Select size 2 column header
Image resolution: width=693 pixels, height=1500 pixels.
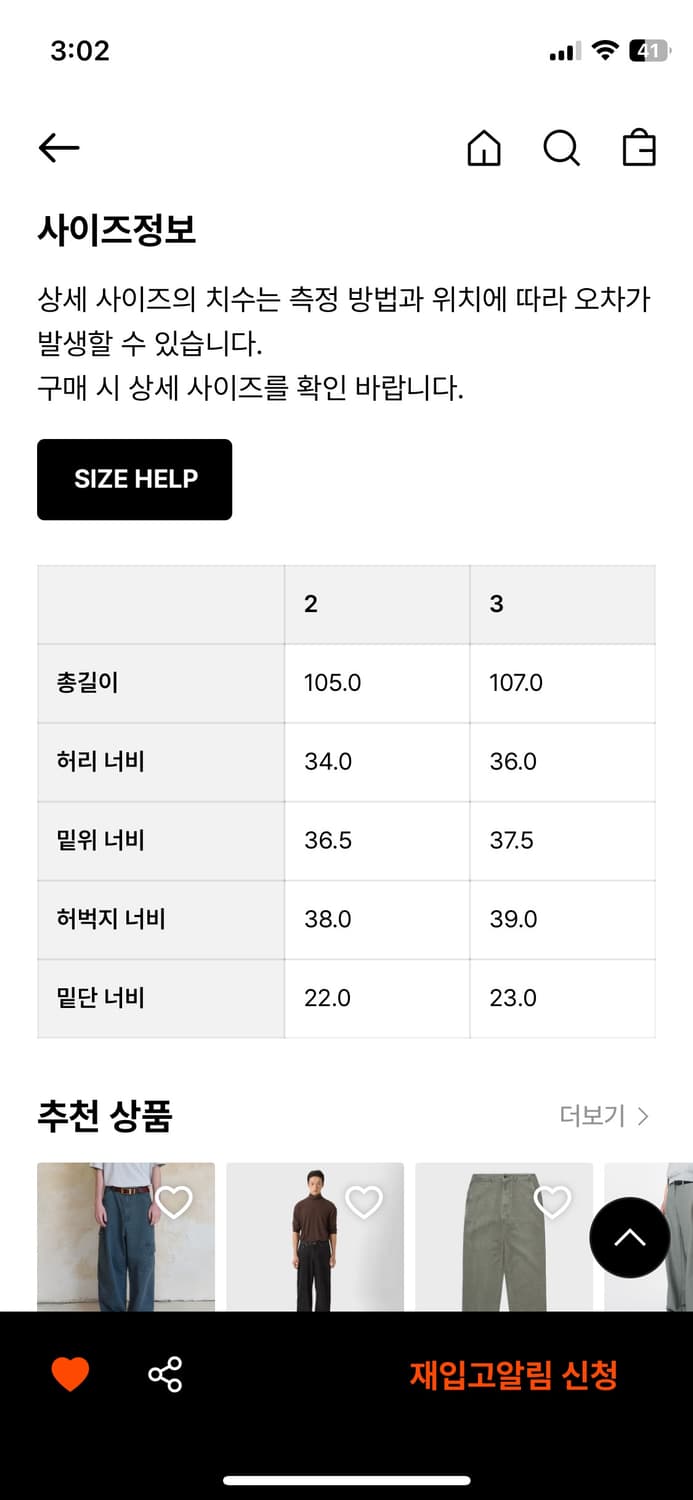[x=311, y=604]
